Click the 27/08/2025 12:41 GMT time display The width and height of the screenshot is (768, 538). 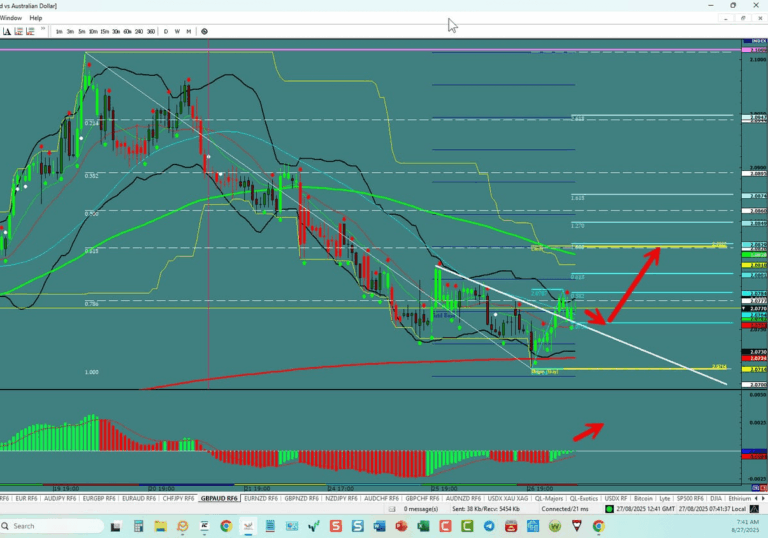pyautogui.click(x=646, y=509)
